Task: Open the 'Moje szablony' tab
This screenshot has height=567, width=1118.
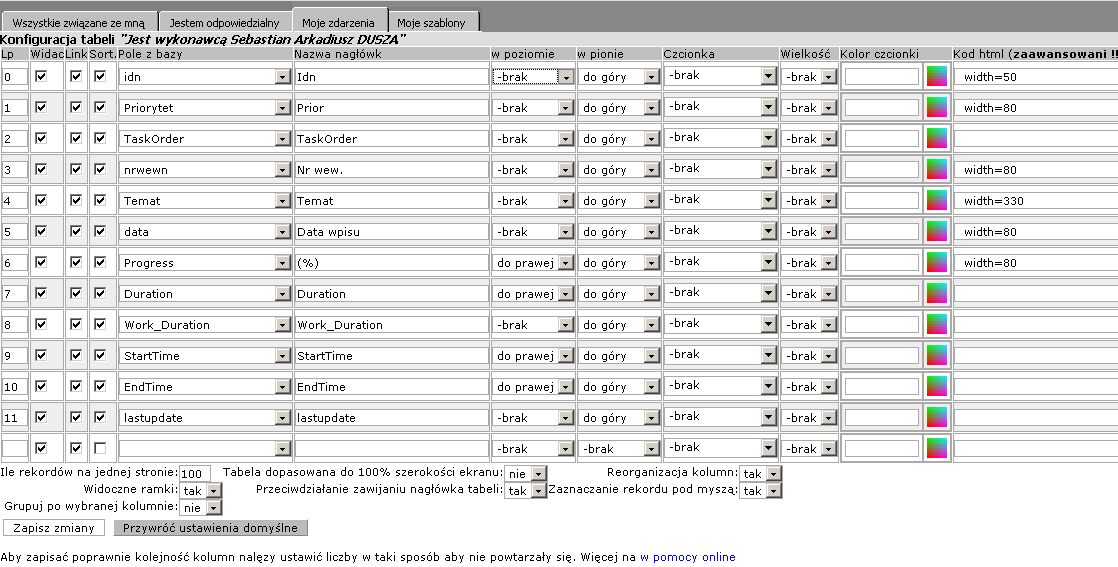Action: (x=431, y=23)
